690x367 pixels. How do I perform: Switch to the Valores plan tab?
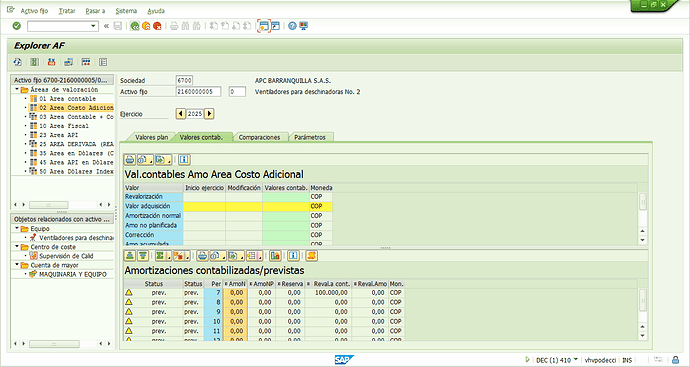tap(151, 137)
